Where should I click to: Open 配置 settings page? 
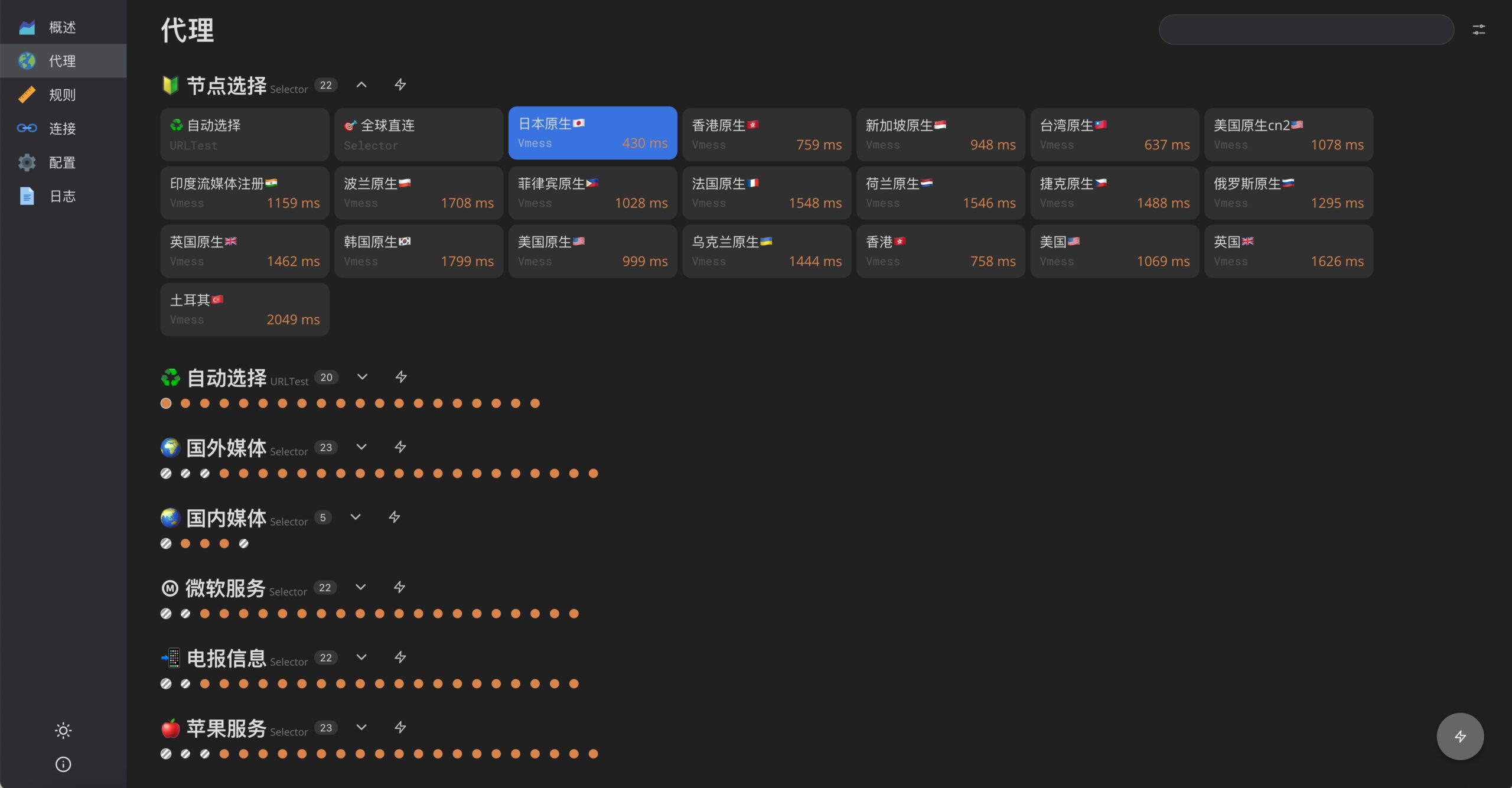point(62,162)
